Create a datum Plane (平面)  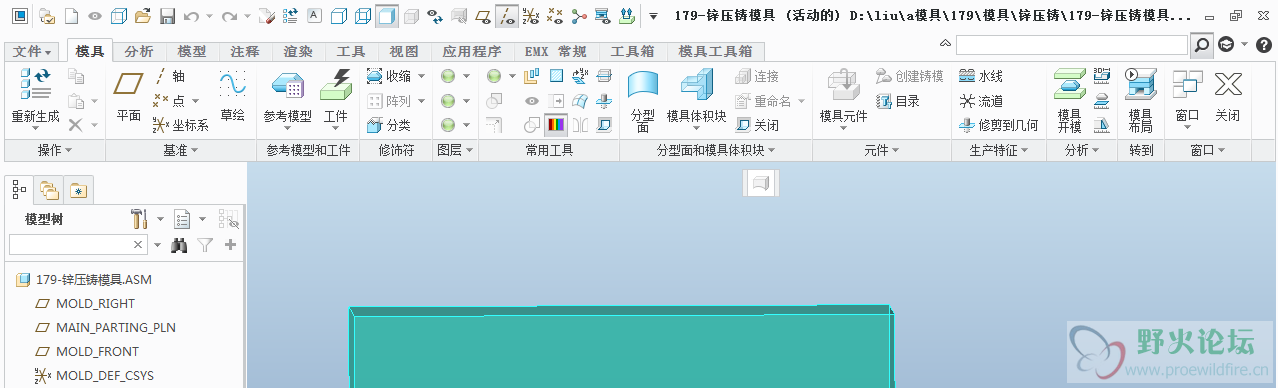tap(129, 96)
